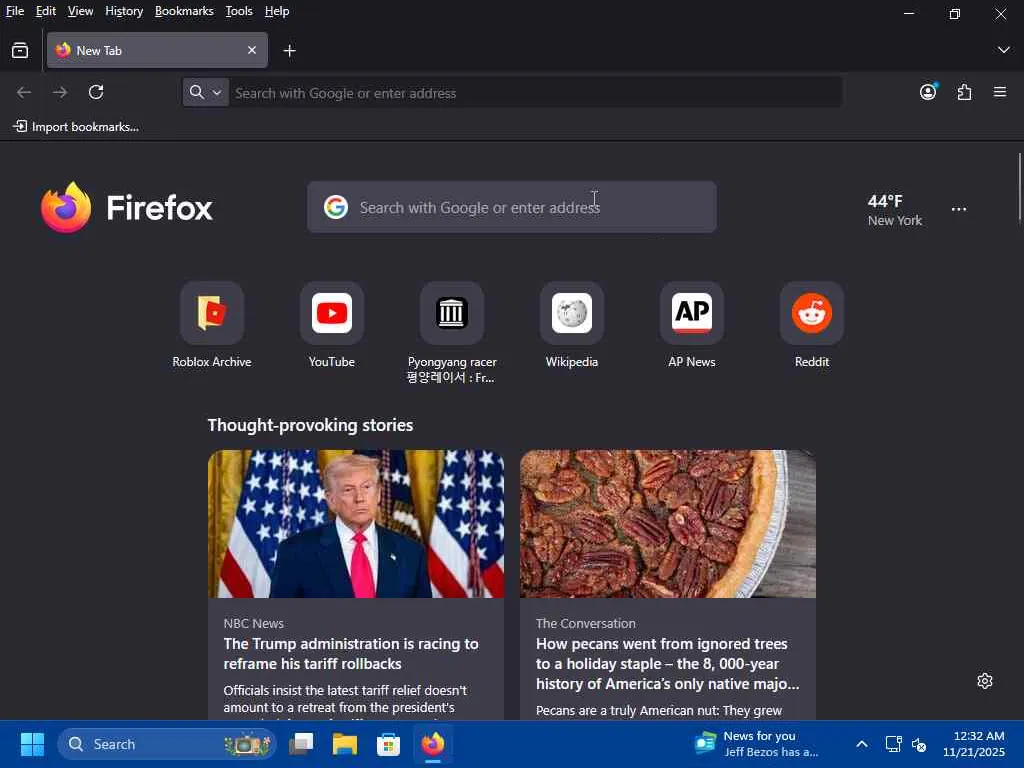Click the 44°F New York weather widget
Image resolution: width=1024 pixels, height=768 pixels.
point(894,210)
